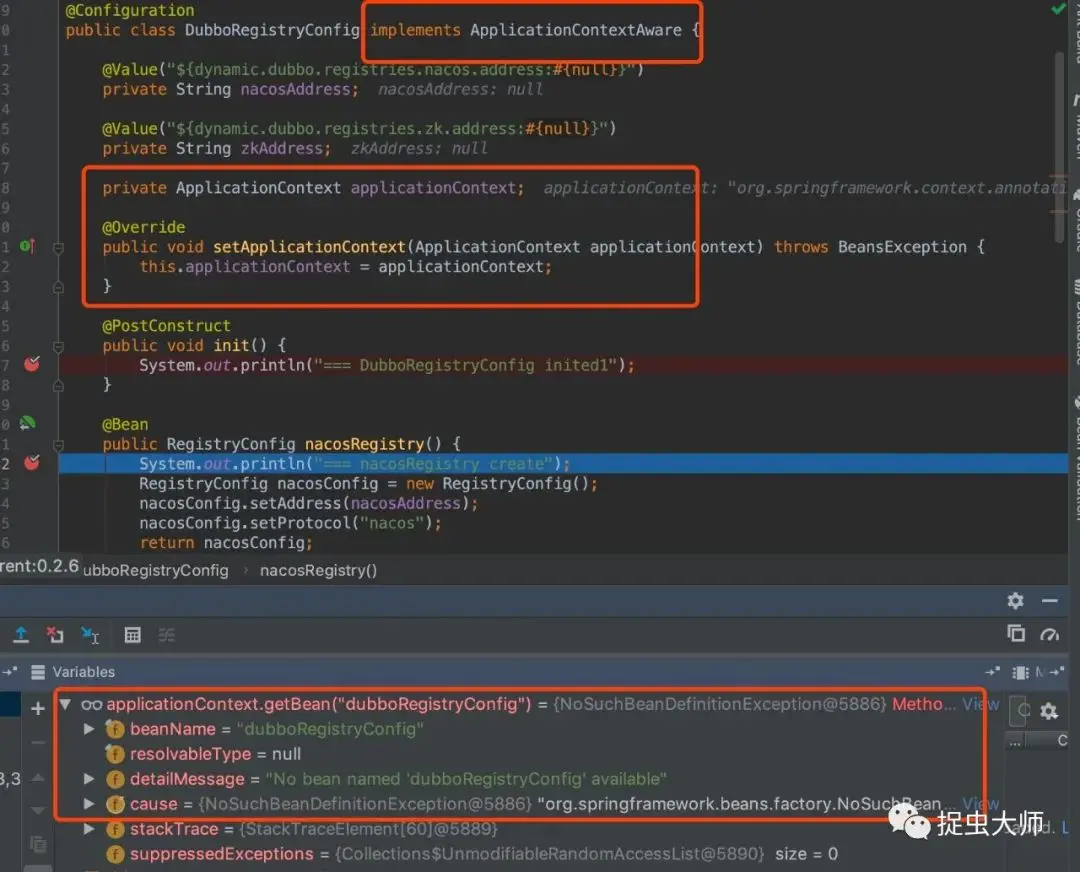
Task: Move watch up with up arrow icon
Action: [x=39, y=778]
